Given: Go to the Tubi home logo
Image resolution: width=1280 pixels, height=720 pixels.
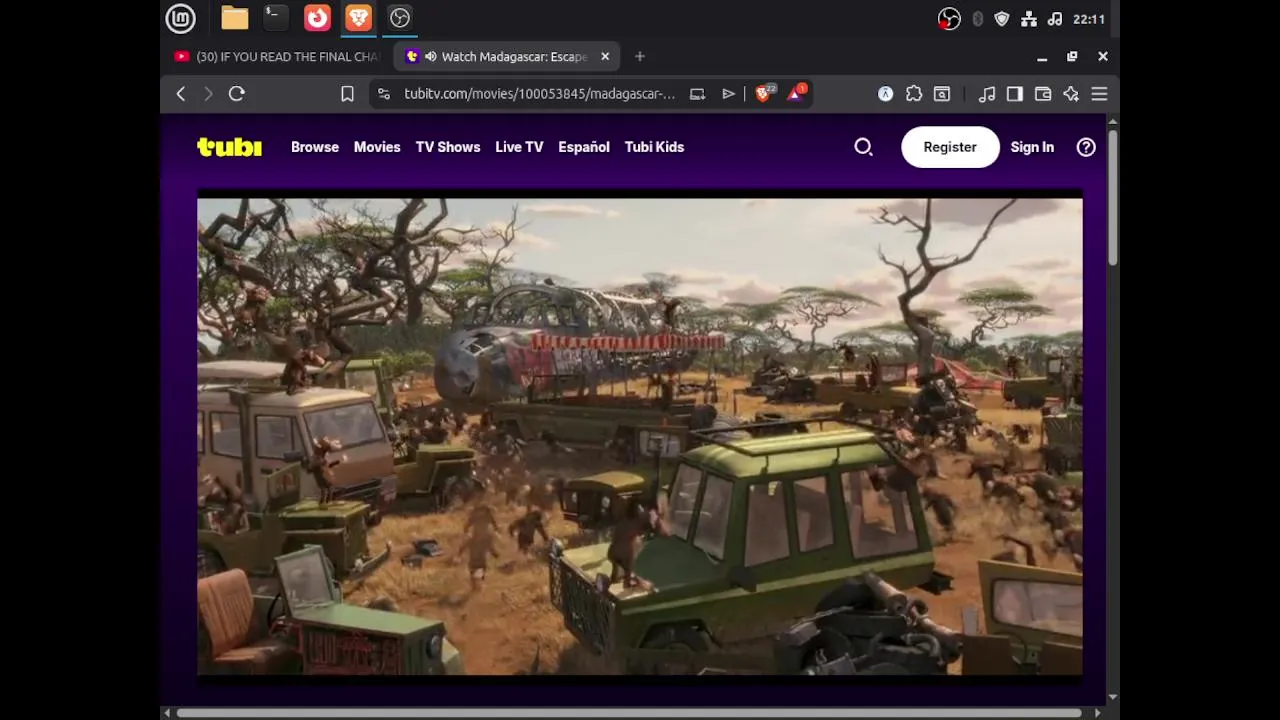Looking at the screenshot, I should pyautogui.click(x=229, y=147).
